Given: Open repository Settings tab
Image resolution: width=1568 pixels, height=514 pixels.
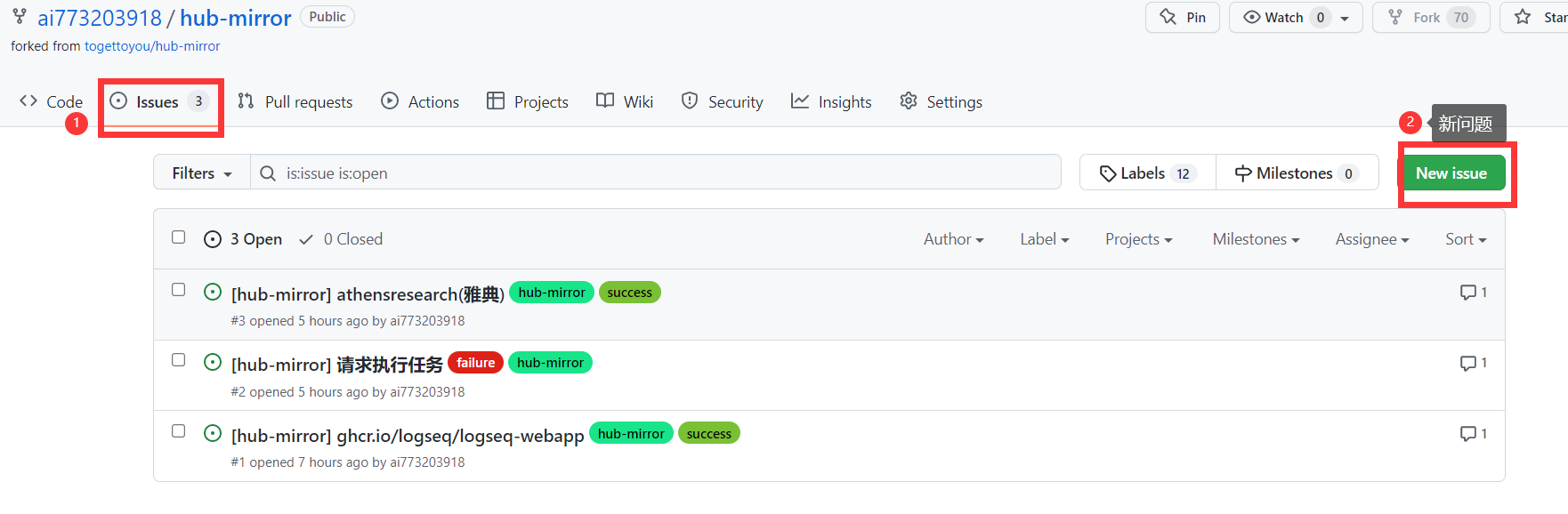Looking at the screenshot, I should 941,101.
